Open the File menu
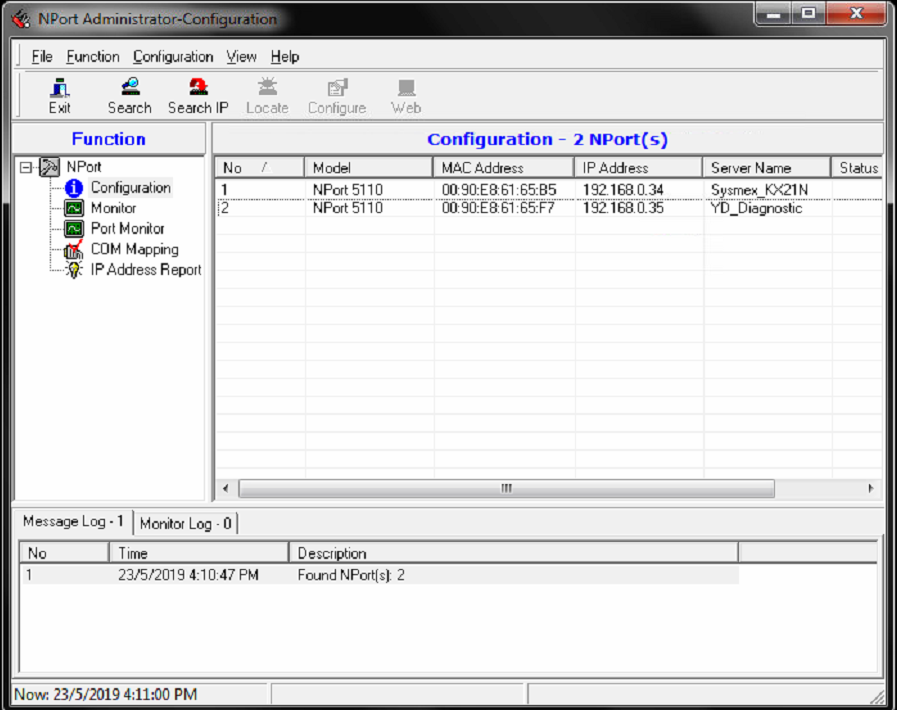The image size is (897, 710). tap(42, 57)
